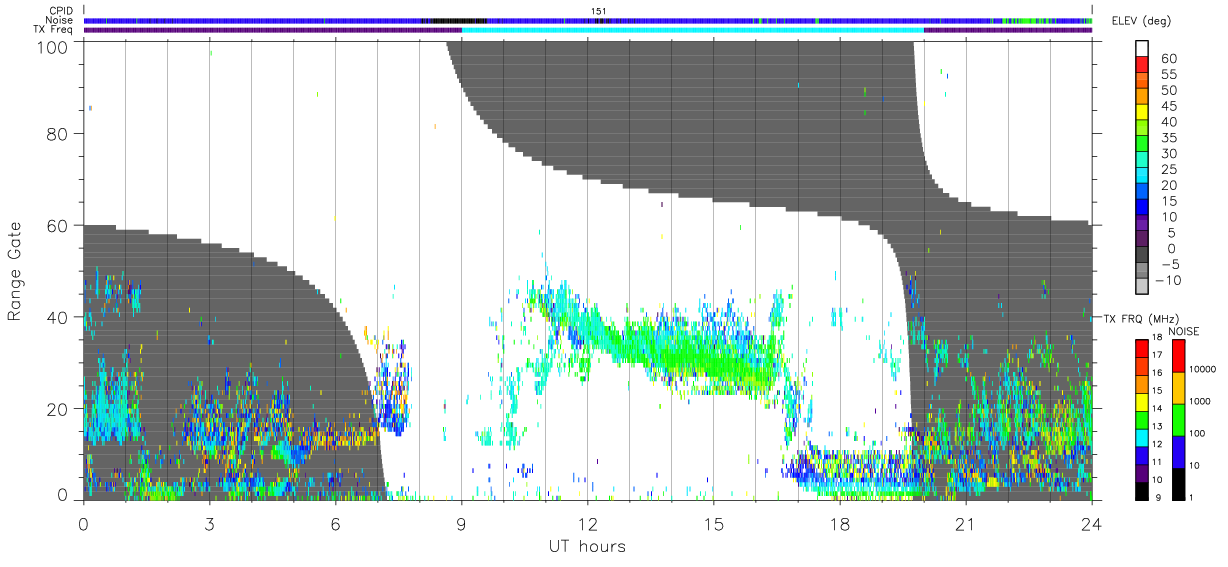Click the x-axis tick label 0

coord(83,523)
